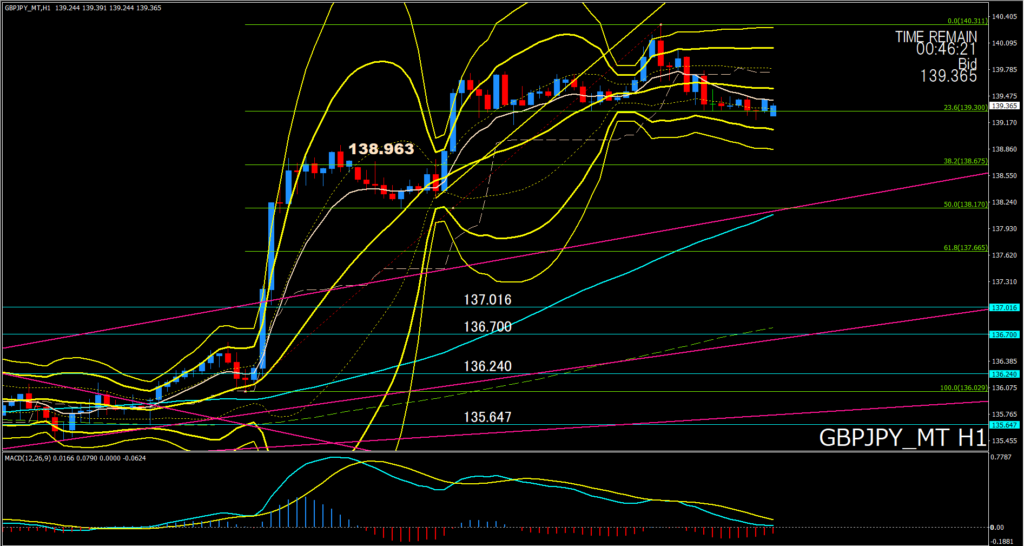Viewport: 1024px width, 546px height.
Task: Select the Fibonacci 38.2(138.675) level label
Action: tap(965, 161)
